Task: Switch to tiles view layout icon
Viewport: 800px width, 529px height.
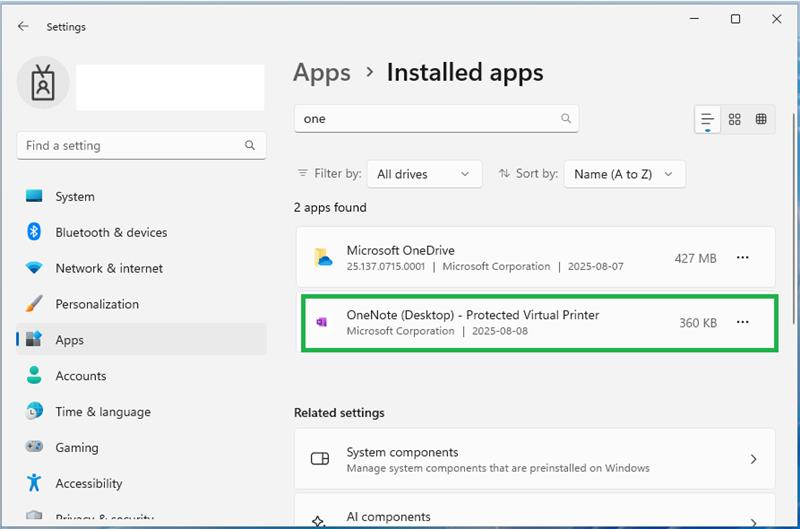Action: pyautogui.click(x=761, y=119)
